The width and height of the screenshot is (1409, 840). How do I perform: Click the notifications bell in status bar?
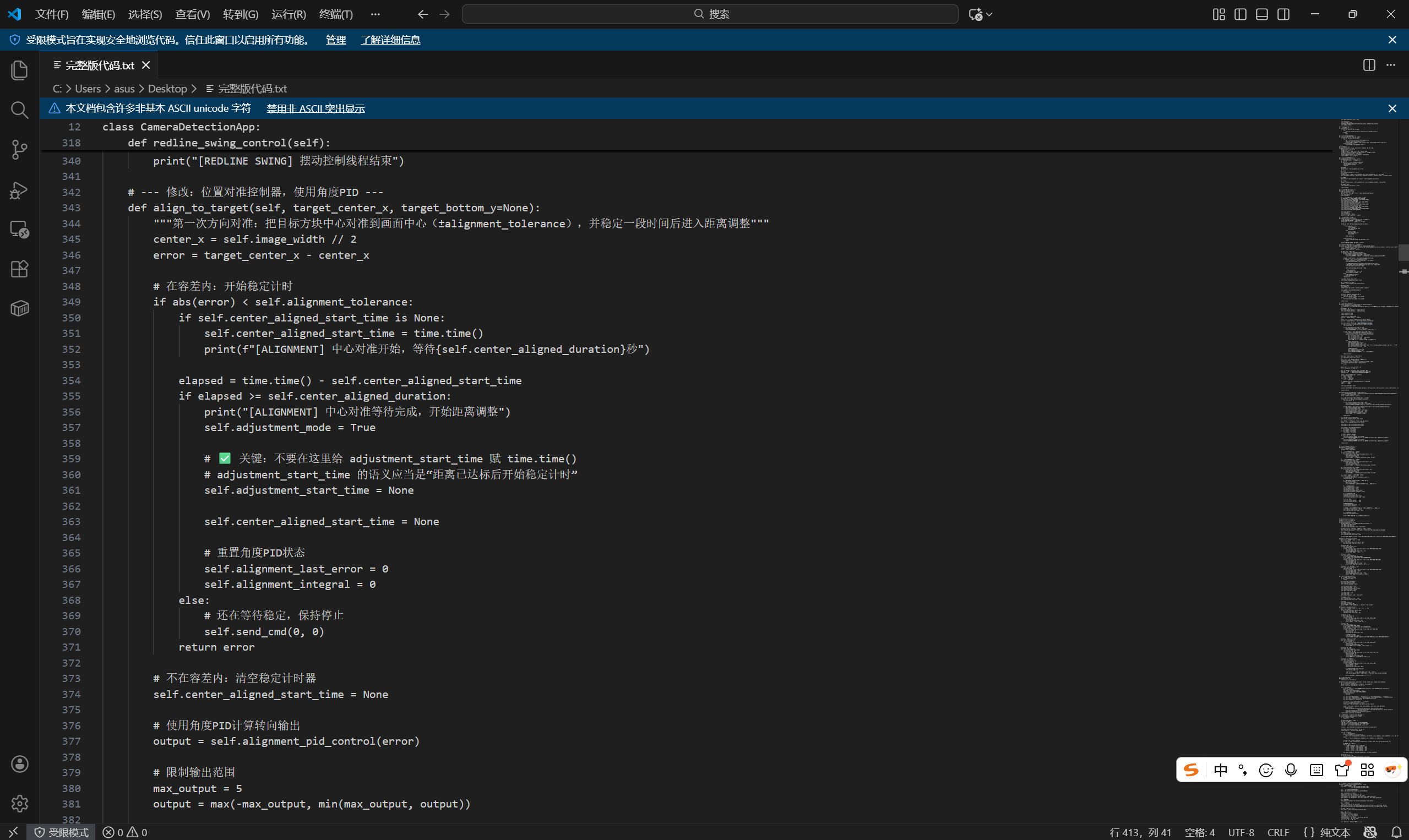click(x=1396, y=832)
